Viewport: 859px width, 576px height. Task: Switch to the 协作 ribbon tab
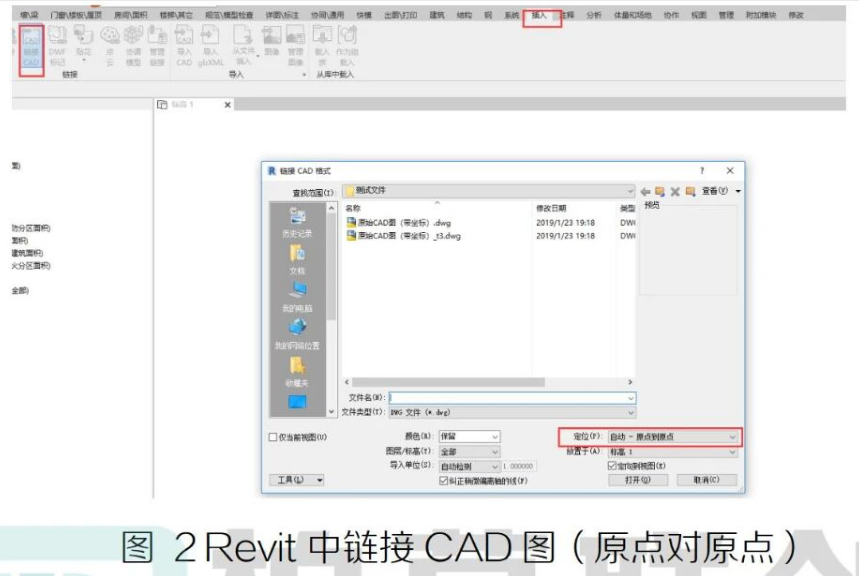pyautogui.click(x=671, y=15)
